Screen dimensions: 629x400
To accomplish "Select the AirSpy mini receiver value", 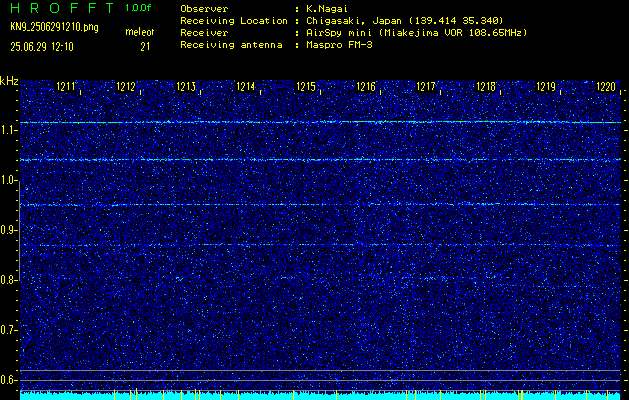I will (x=417, y=32).
